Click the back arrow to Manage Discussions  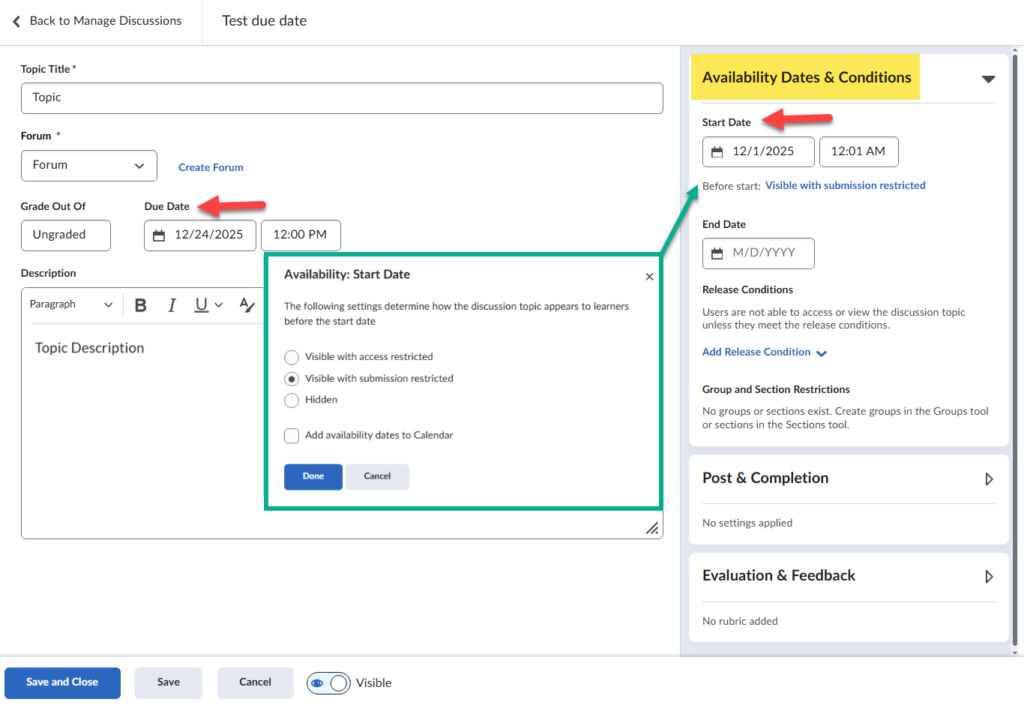16,21
